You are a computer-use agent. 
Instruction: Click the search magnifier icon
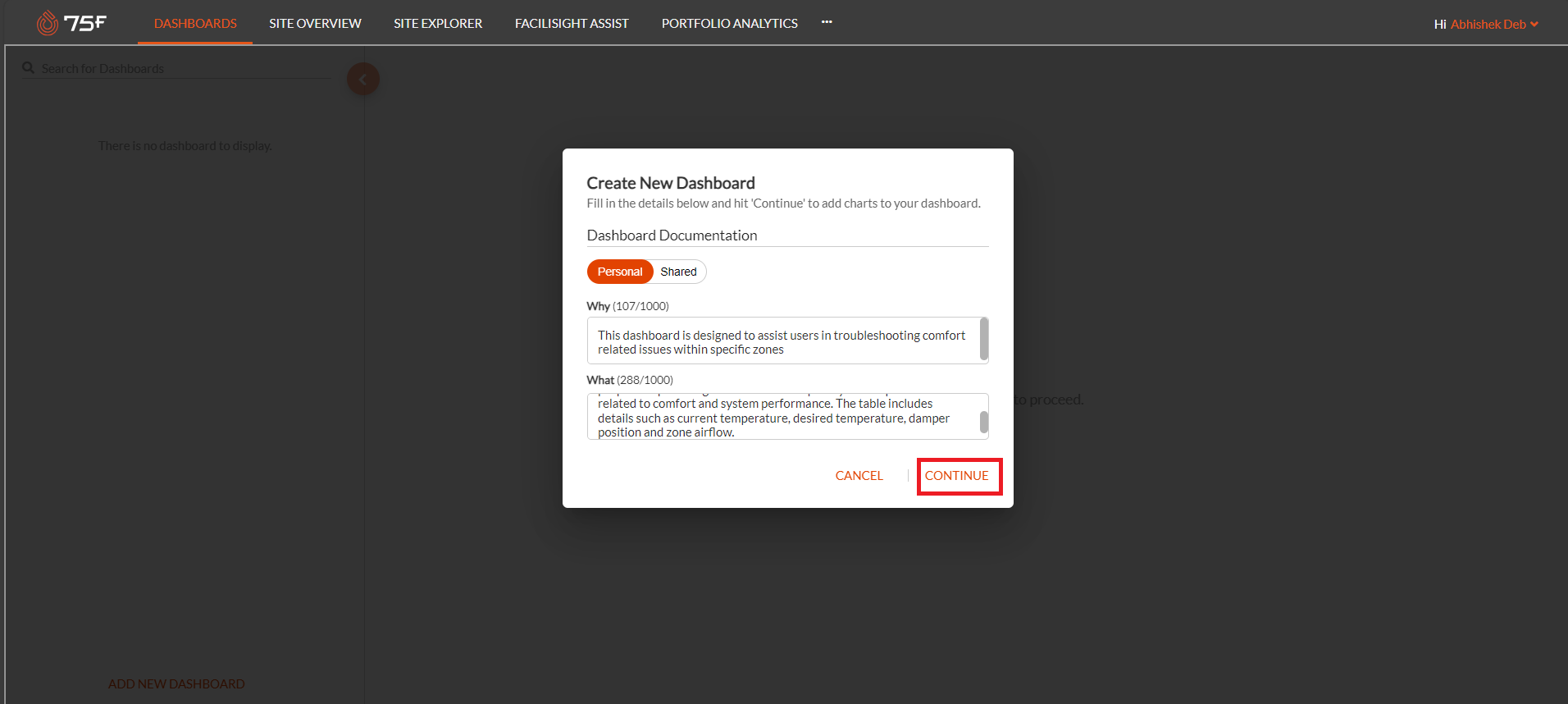tap(28, 68)
